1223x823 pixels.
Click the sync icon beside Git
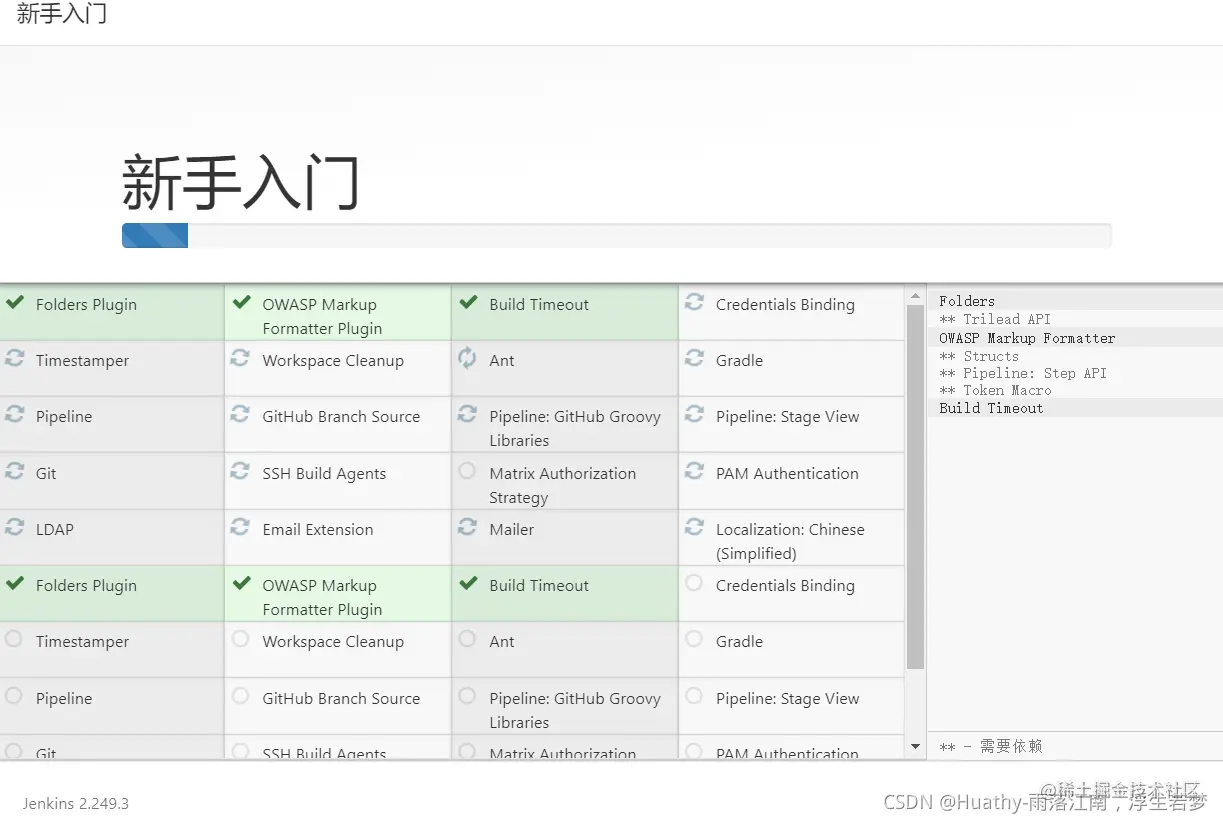(14, 470)
